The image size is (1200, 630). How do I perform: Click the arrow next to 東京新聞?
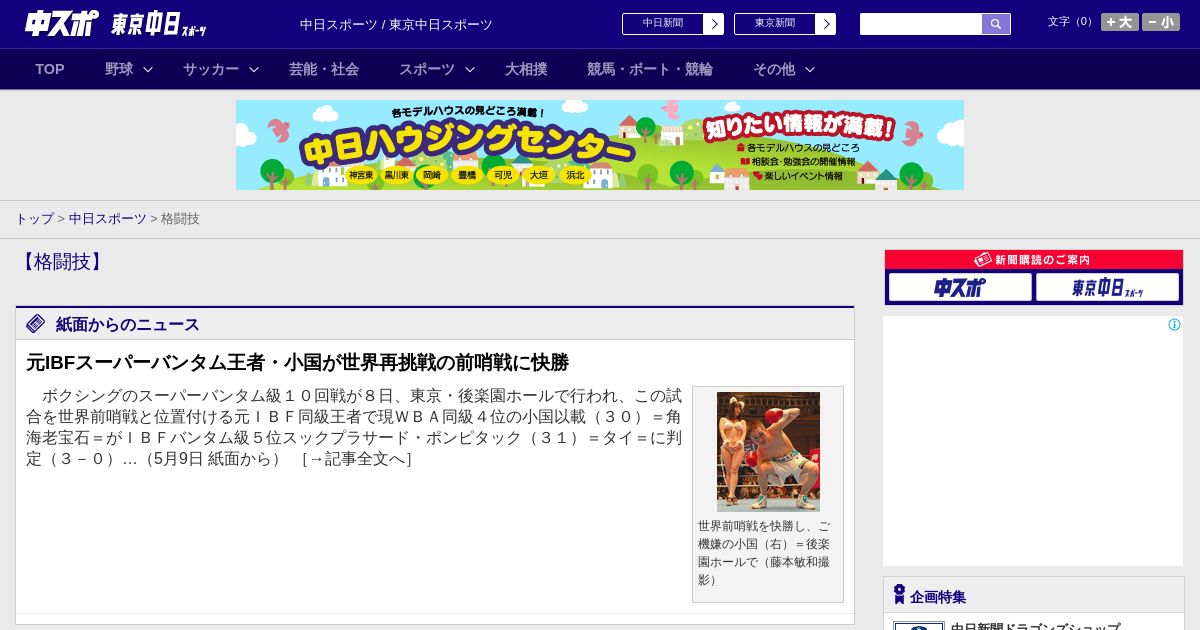tap(825, 24)
